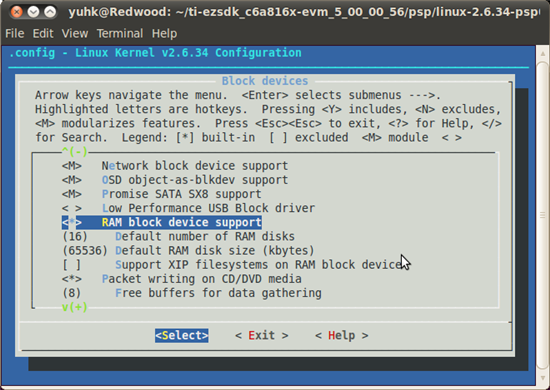Click the < Exit > button
The image size is (550, 390).
coord(262,335)
